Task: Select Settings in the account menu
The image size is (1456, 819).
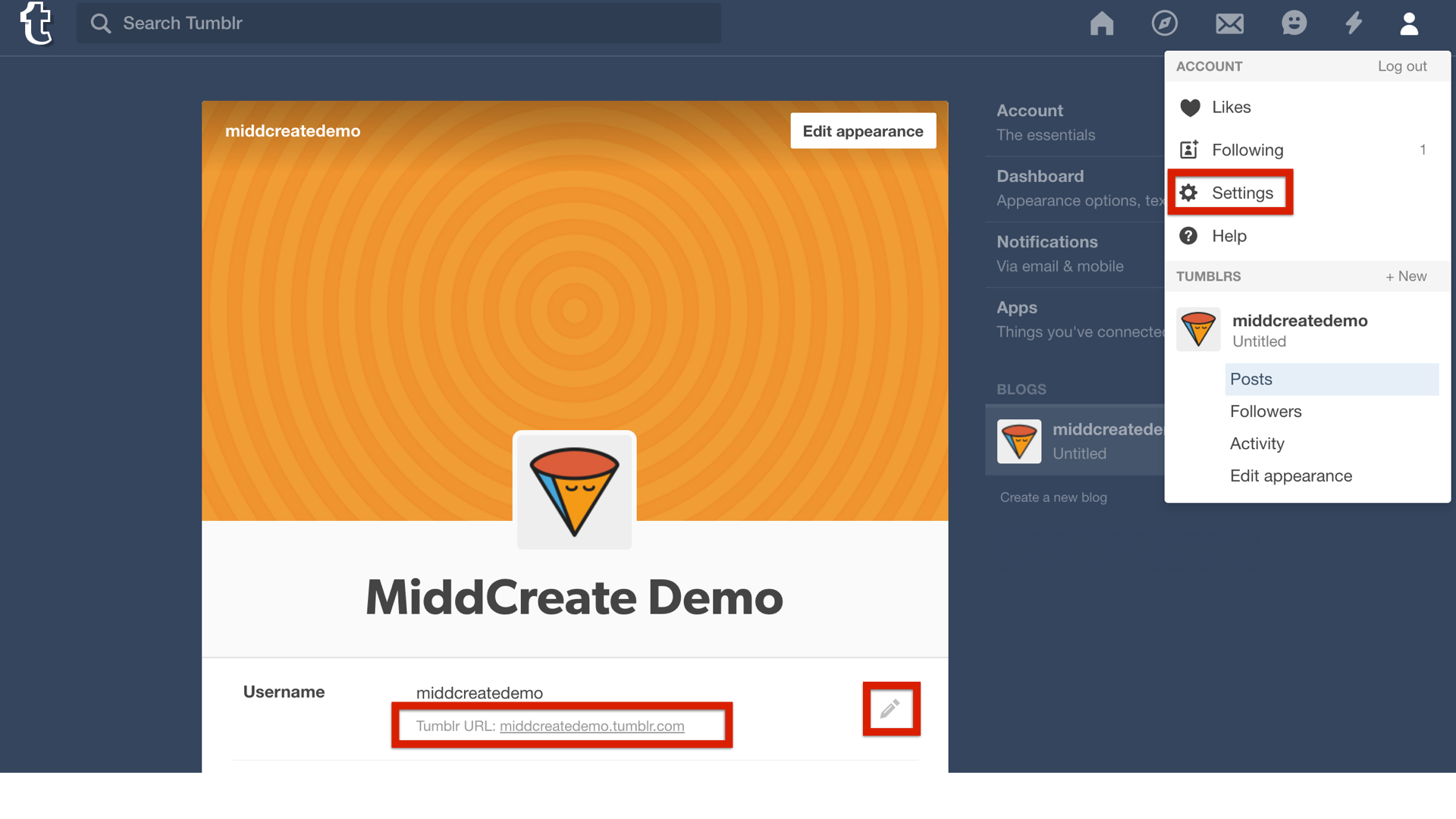Action: (x=1241, y=193)
